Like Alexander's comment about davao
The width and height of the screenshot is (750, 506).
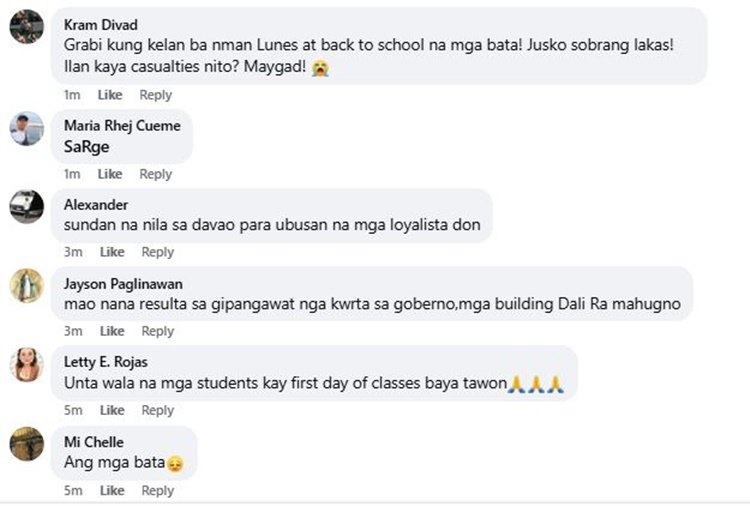(112, 252)
